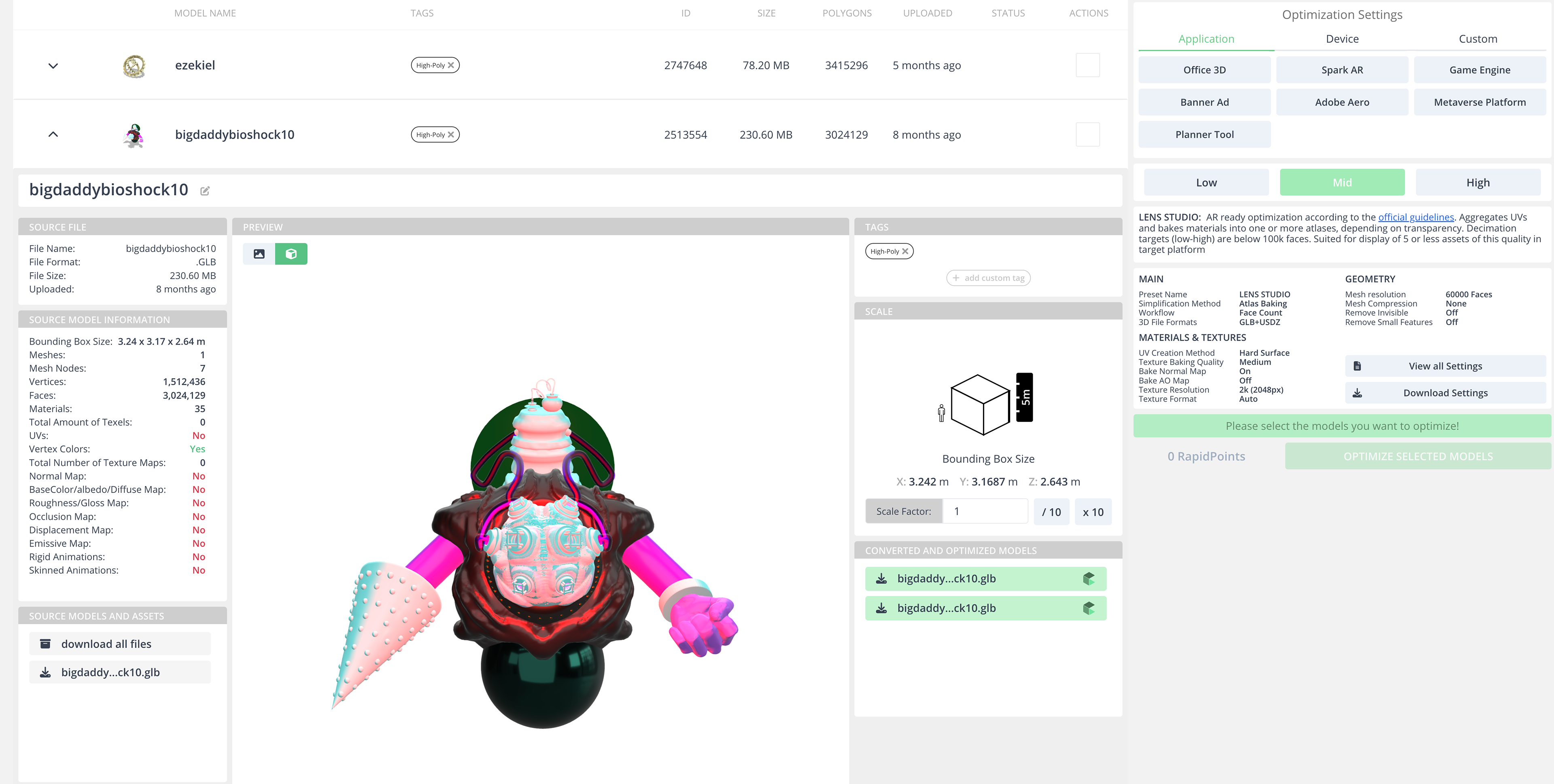Switch preview to image view icon
Image resolution: width=1554 pixels, height=784 pixels.
coord(259,254)
